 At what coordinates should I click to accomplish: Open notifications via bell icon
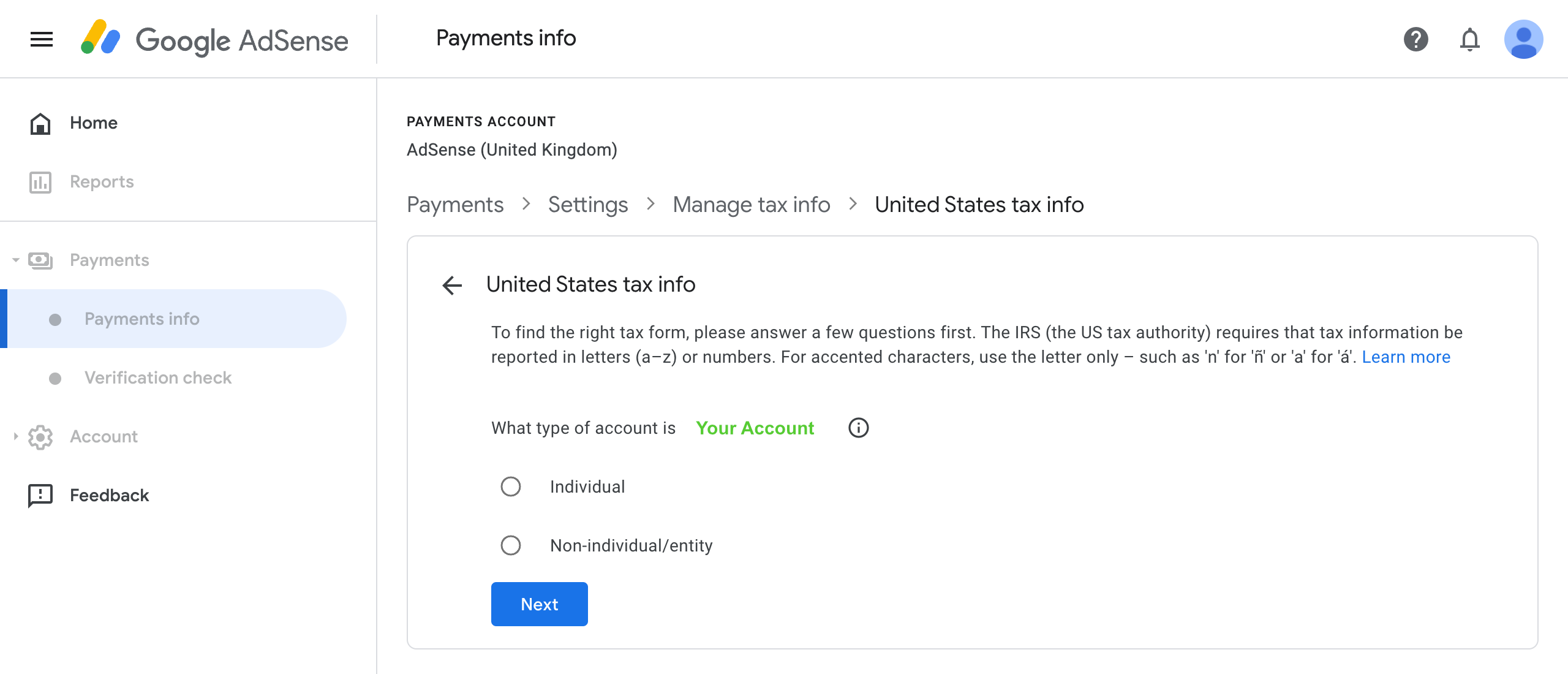(1470, 39)
